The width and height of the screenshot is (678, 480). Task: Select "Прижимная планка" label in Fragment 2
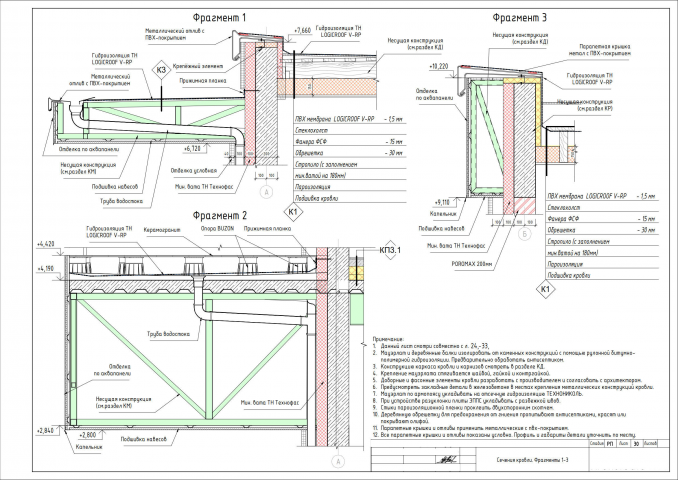(x=267, y=228)
